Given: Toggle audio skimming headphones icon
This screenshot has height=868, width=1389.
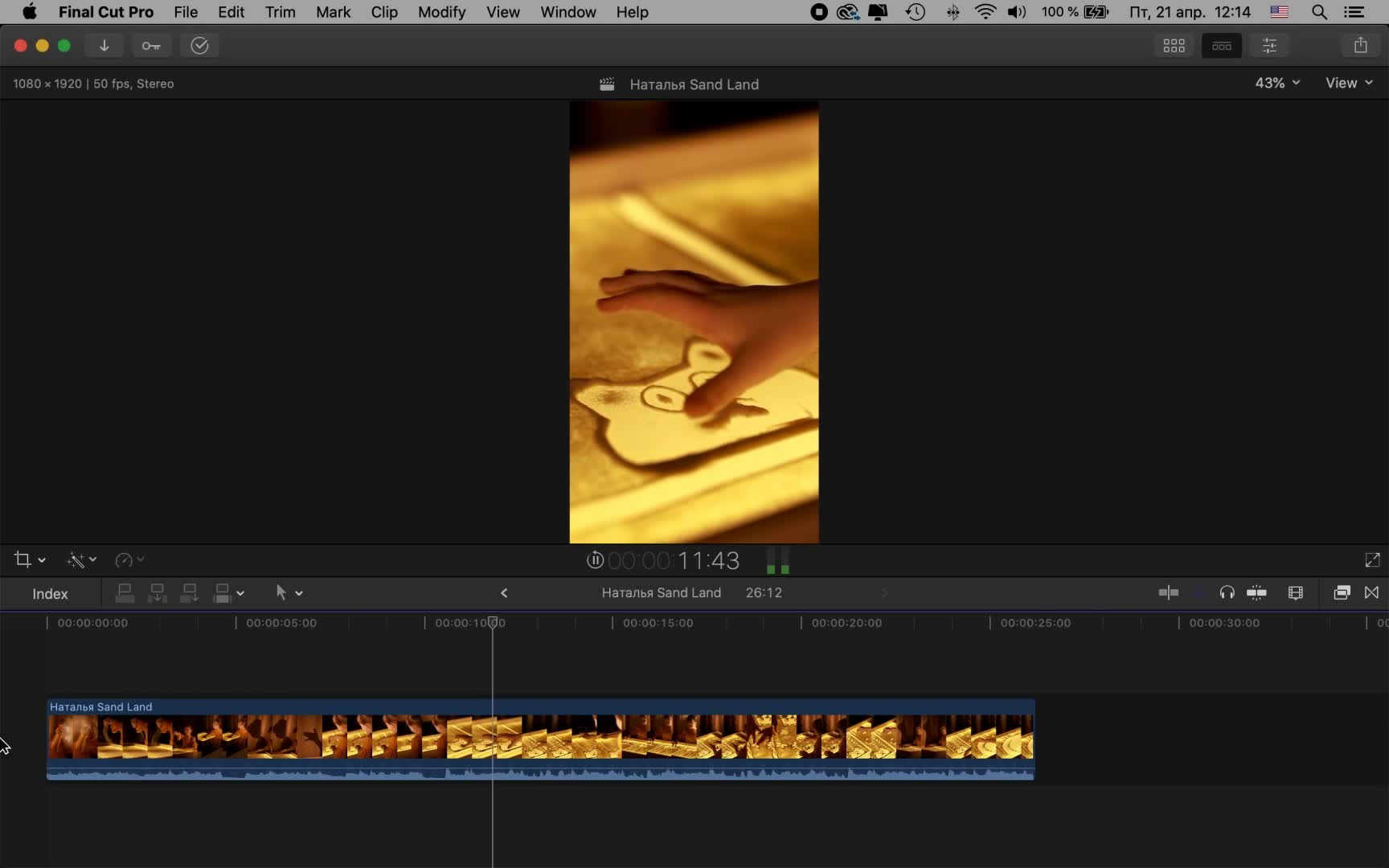Looking at the screenshot, I should [1227, 593].
